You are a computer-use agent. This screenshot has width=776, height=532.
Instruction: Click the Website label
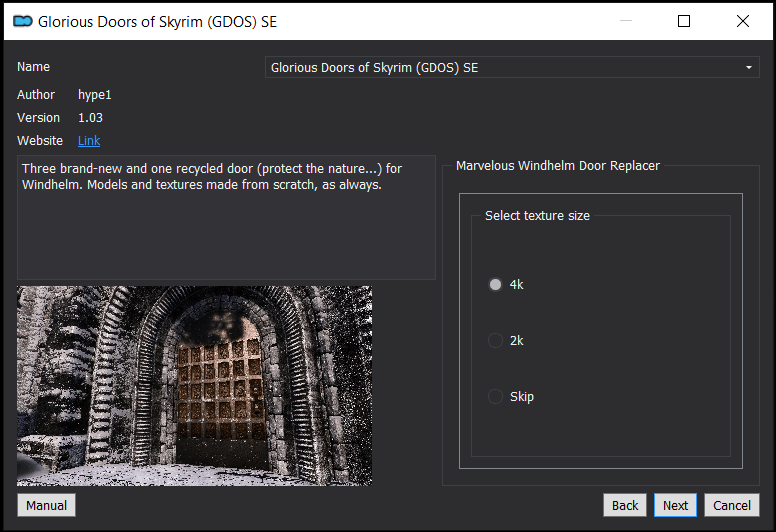(x=40, y=141)
